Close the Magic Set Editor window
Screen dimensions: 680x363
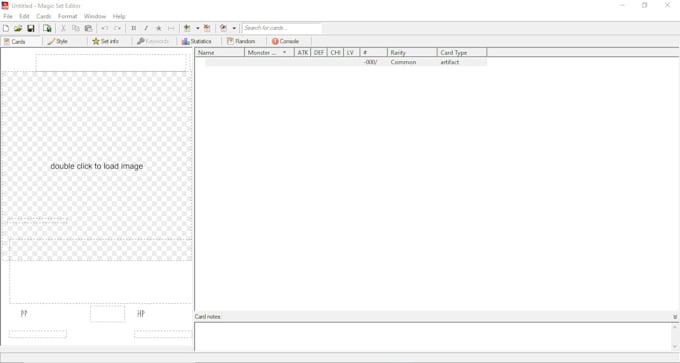coord(667,6)
